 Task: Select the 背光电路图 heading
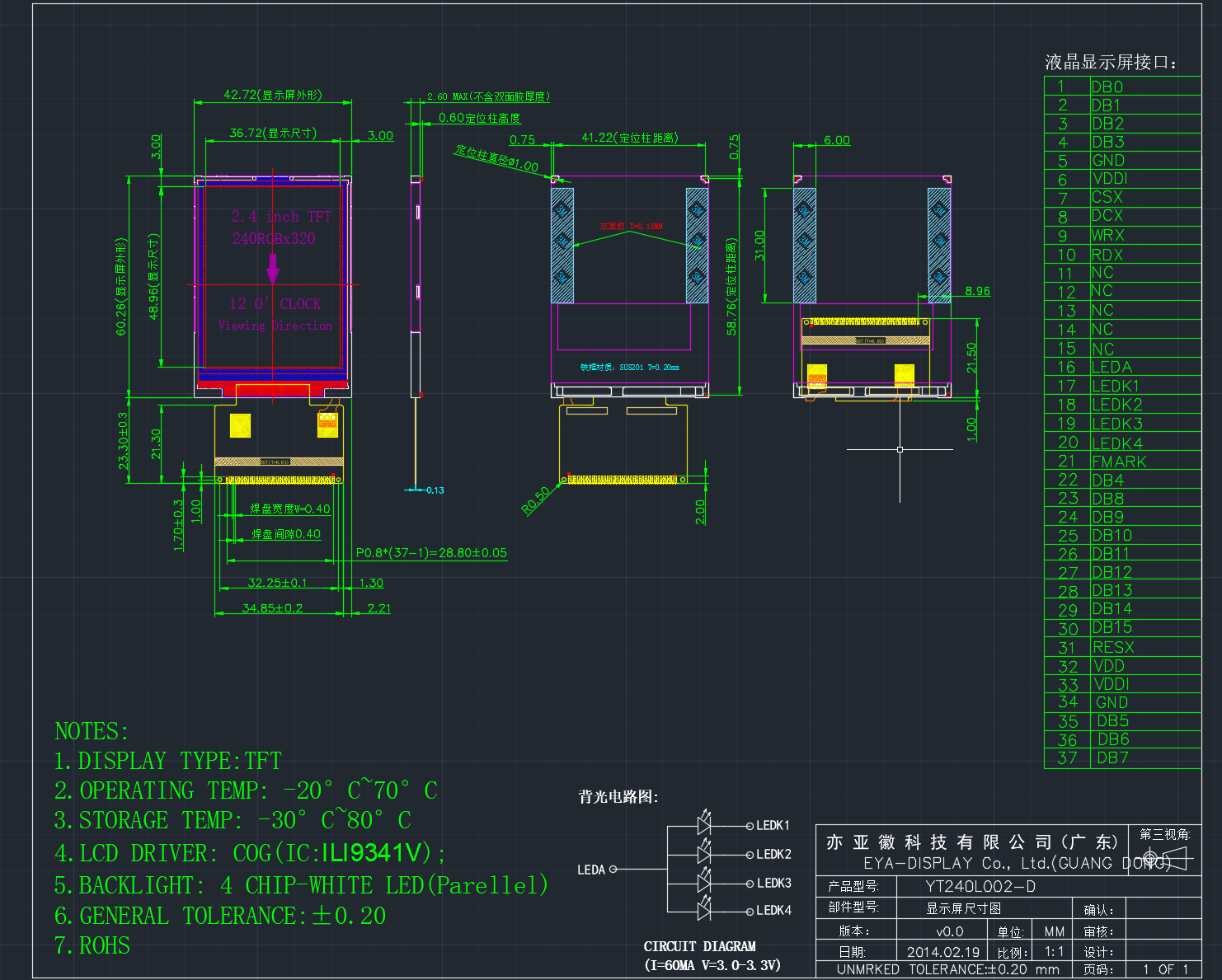click(x=618, y=797)
